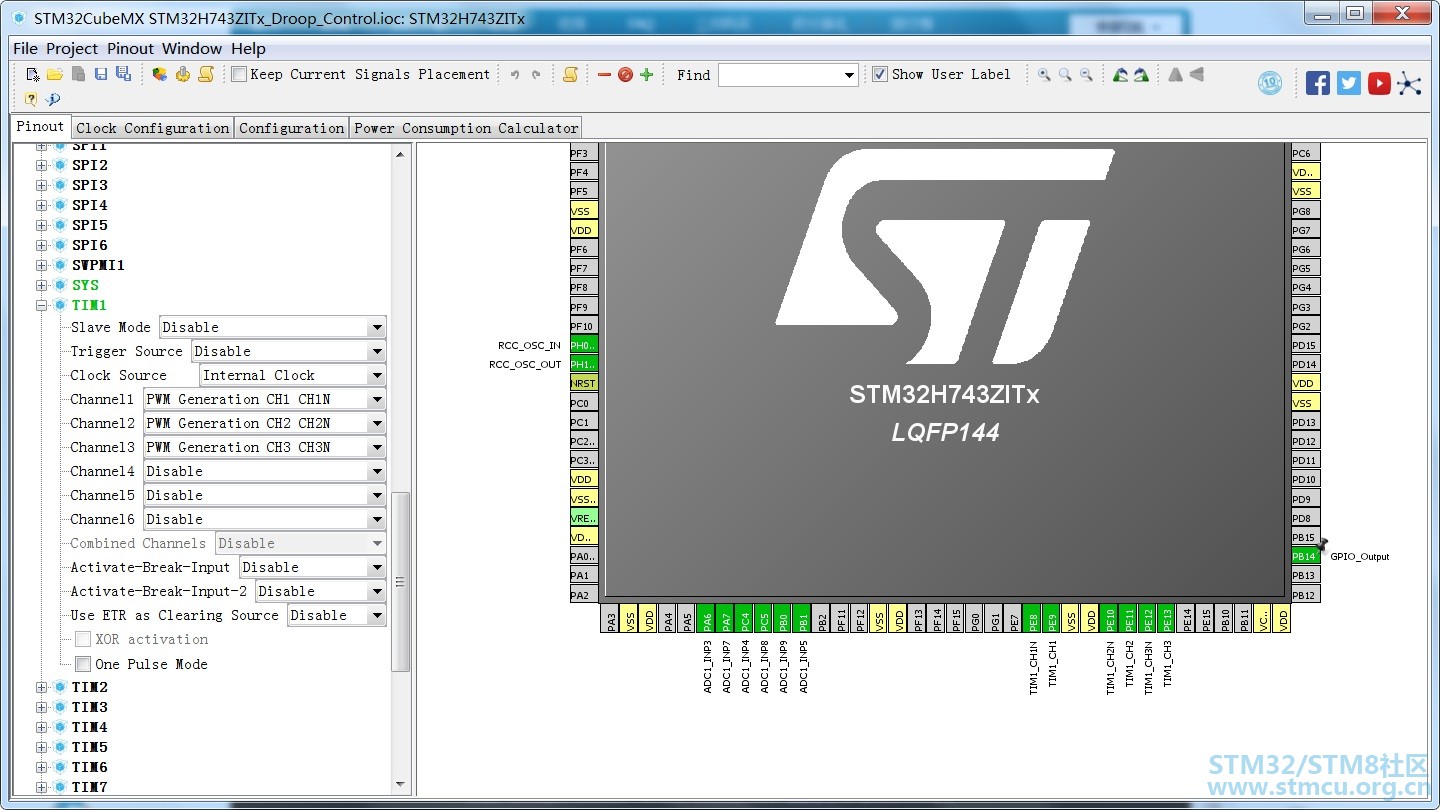Collapse all with the red minus icon

pyautogui.click(x=604, y=75)
